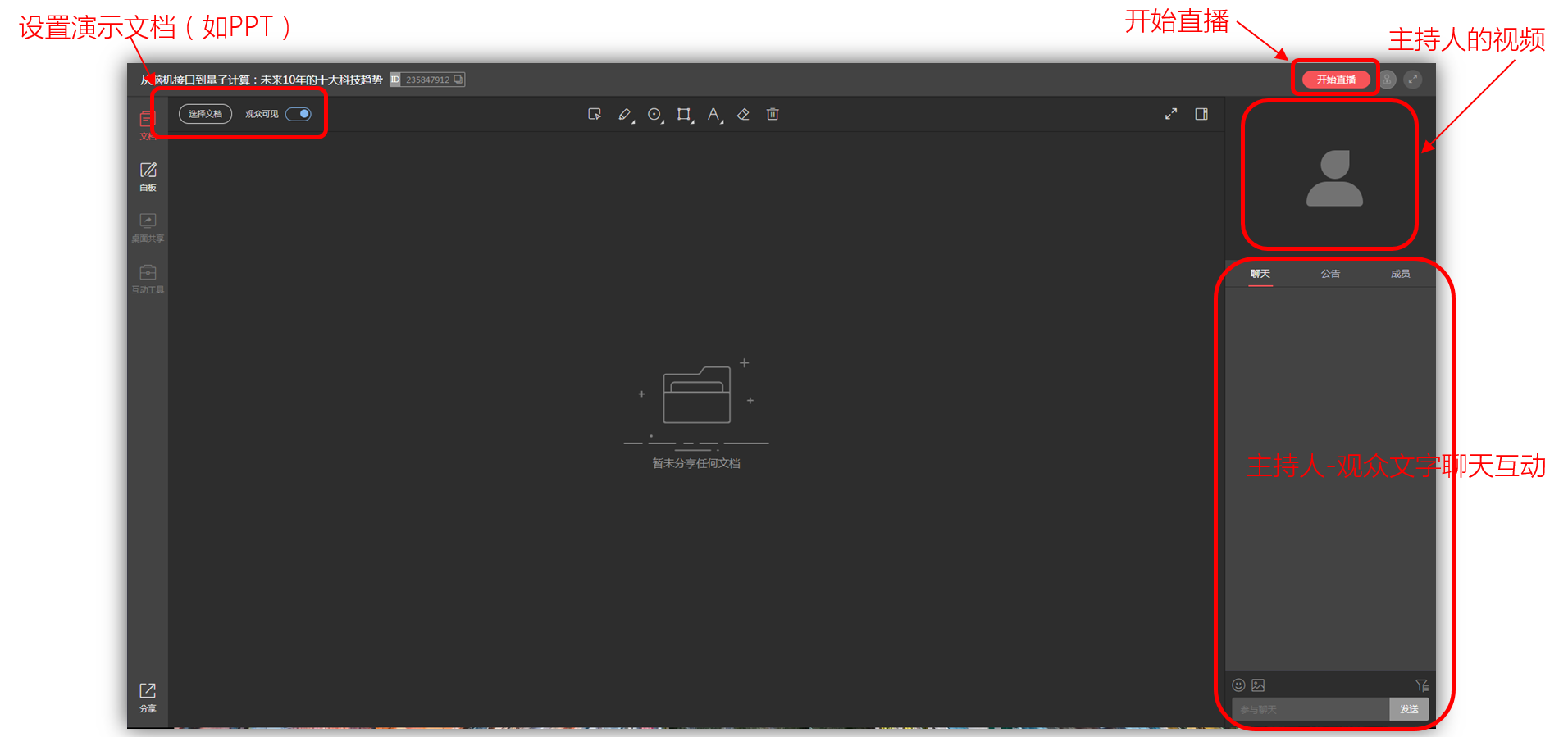Click the broadcast title text in header
This screenshot has width=1568, height=737.
coord(262,80)
